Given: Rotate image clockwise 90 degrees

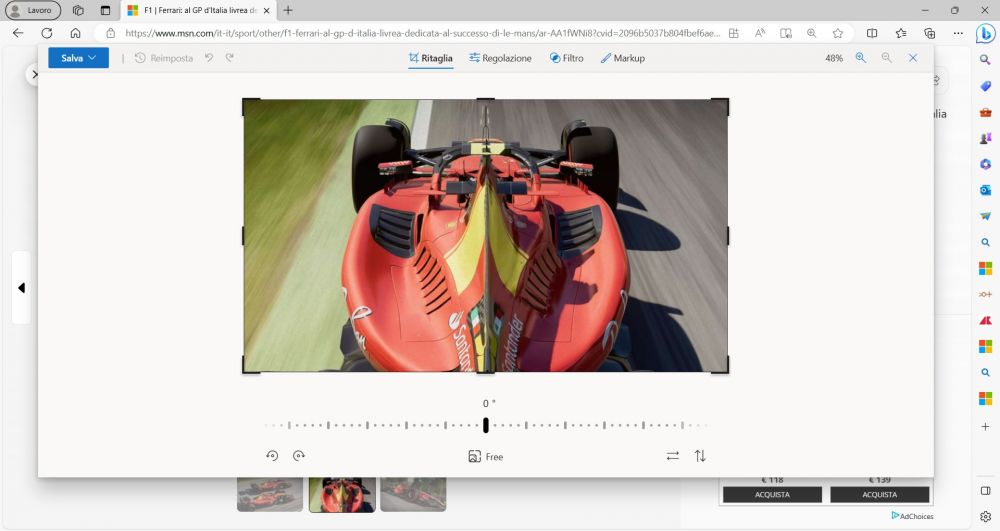Looking at the screenshot, I should (298, 456).
